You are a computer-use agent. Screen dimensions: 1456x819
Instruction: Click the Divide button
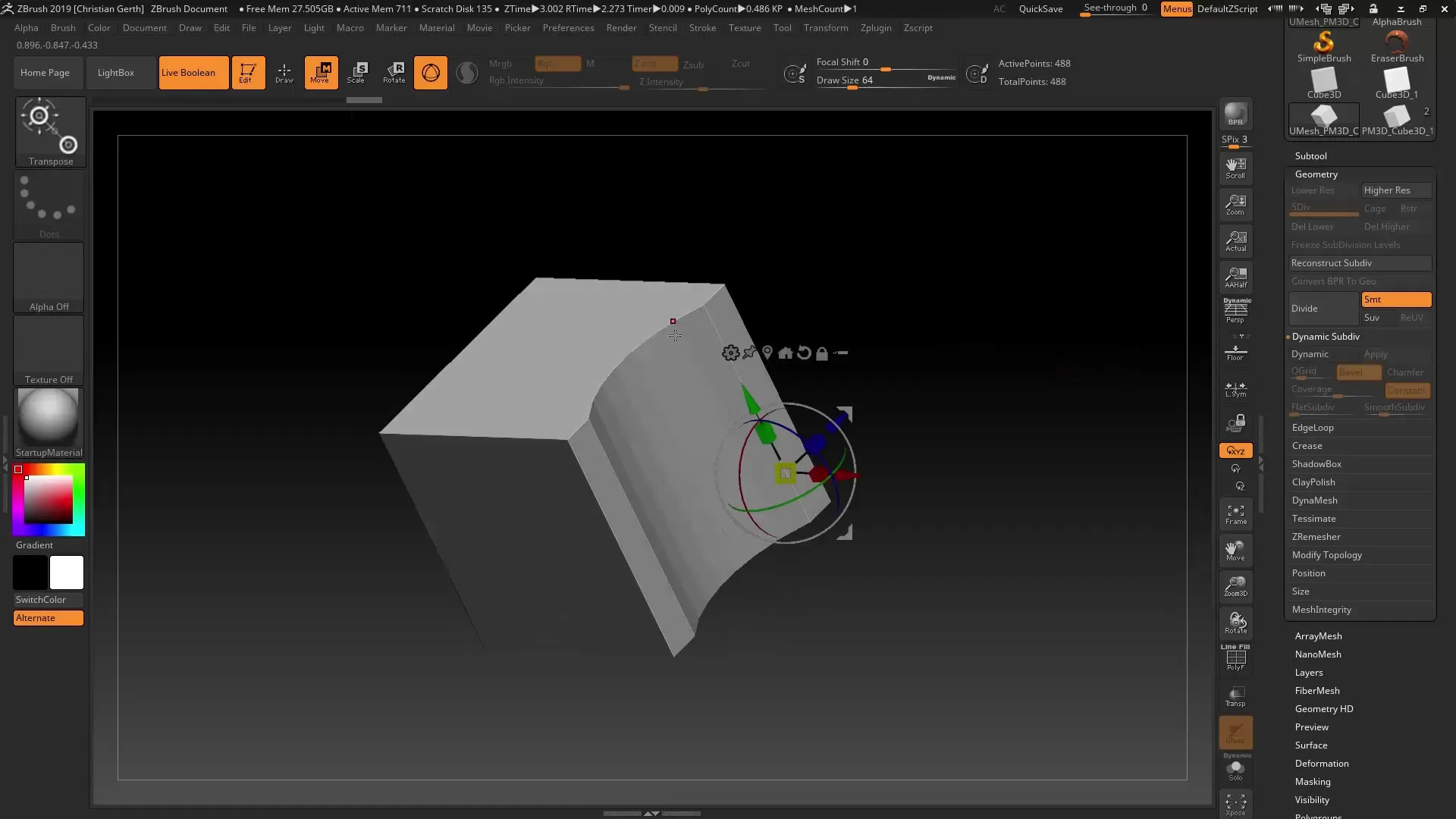click(x=1324, y=309)
